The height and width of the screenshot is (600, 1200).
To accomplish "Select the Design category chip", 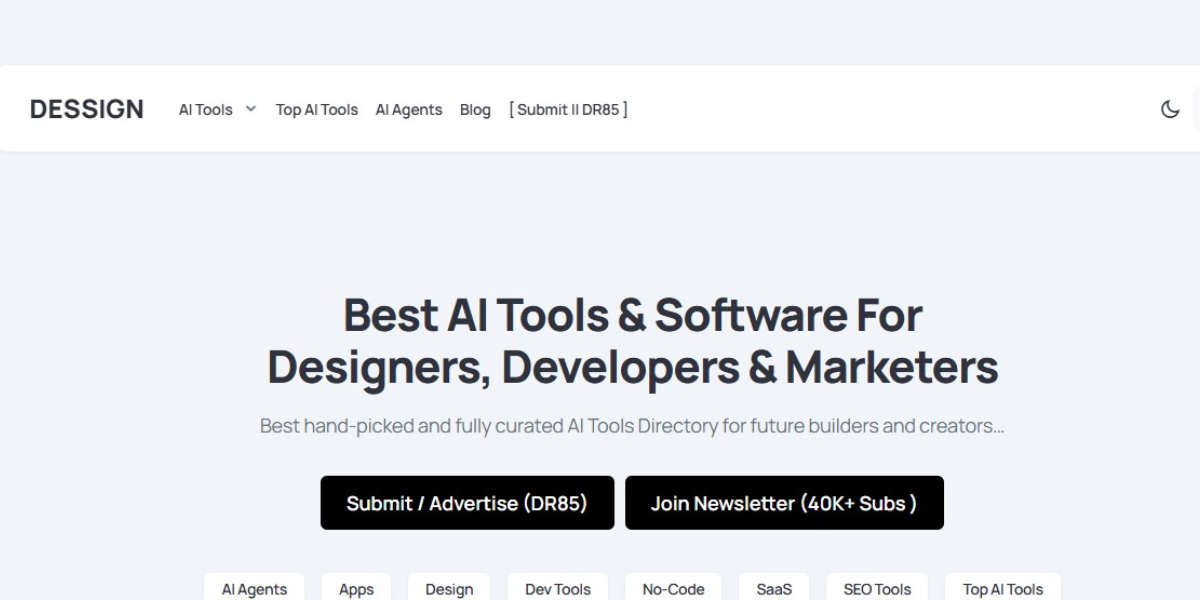I will point(449,588).
